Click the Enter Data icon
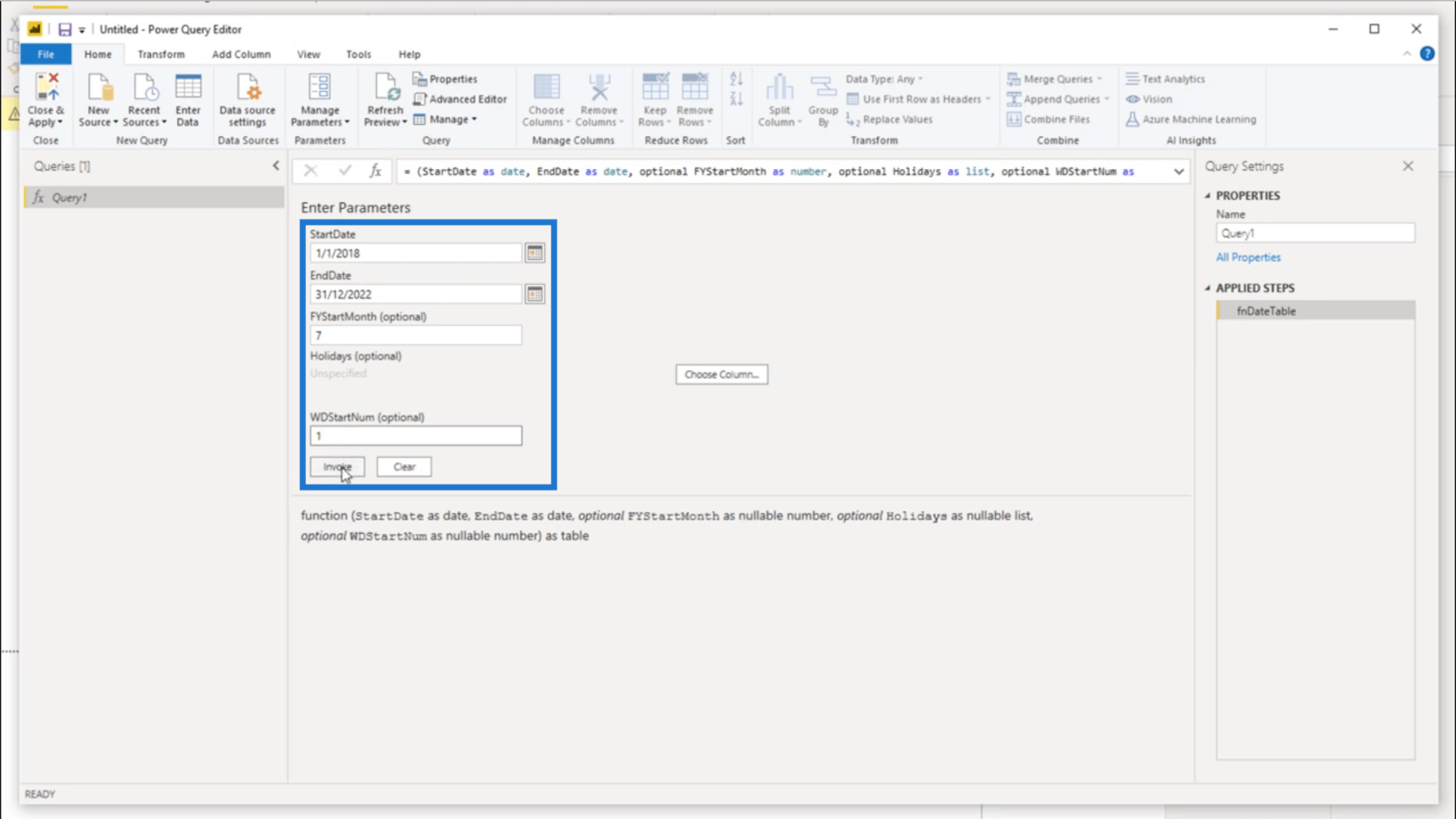1456x819 pixels. click(x=188, y=99)
